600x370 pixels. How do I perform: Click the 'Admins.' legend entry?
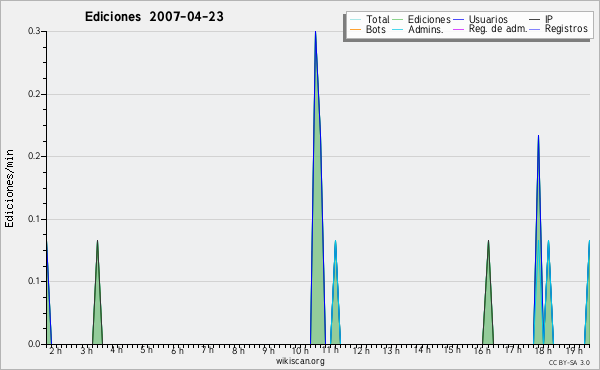pos(418,29)
